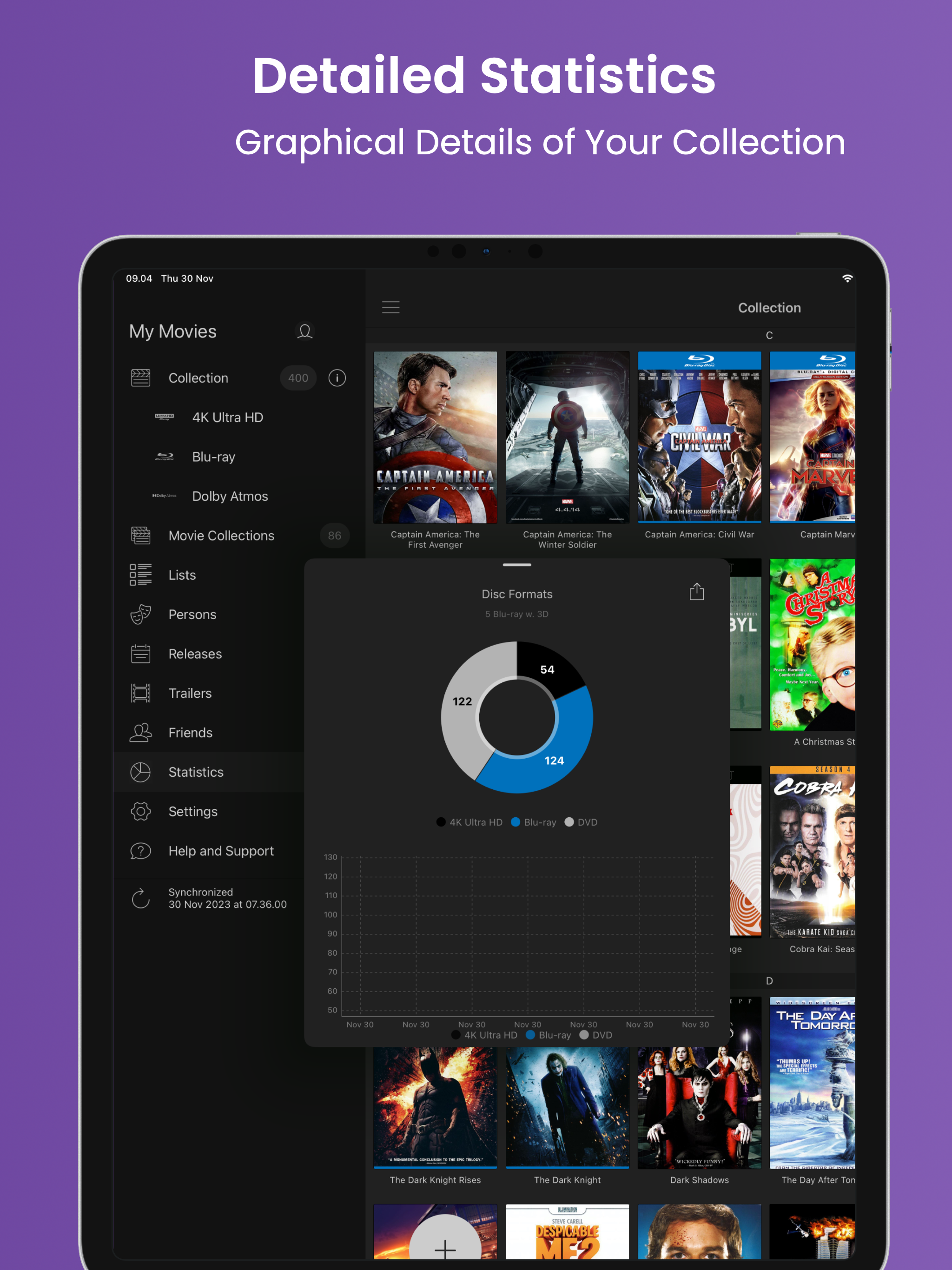Open Settings from the sidebar
The width and height of the screenshot is (952, 1270).
pyautogui.click(x=193, y=811)
